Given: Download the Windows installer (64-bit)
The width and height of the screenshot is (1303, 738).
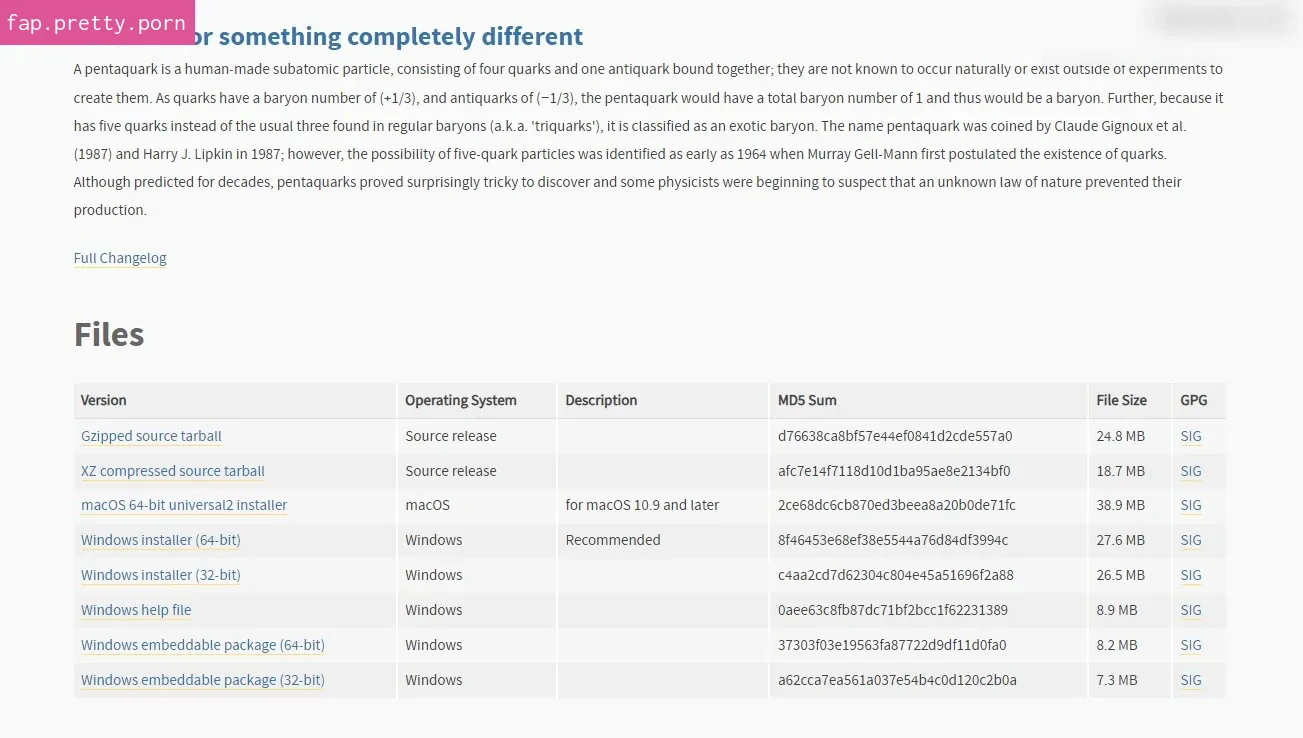Looking at the screenshot, I should click(x=161, y=540).
